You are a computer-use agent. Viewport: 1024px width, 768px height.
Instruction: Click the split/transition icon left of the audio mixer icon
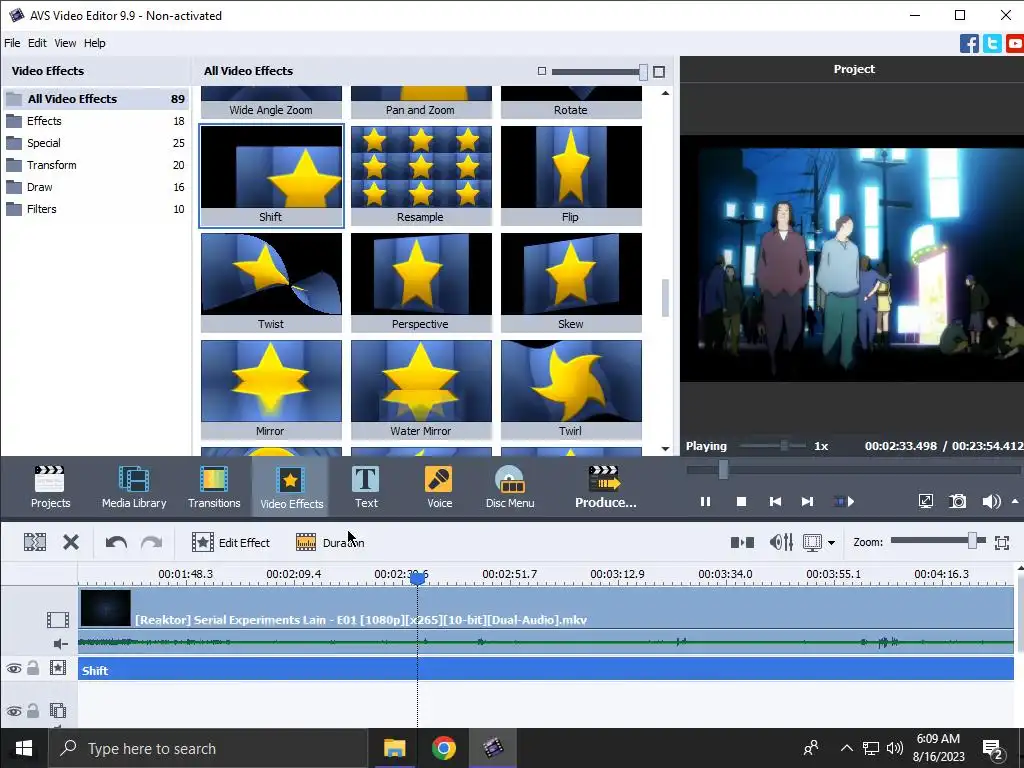(x=743, y=542)
